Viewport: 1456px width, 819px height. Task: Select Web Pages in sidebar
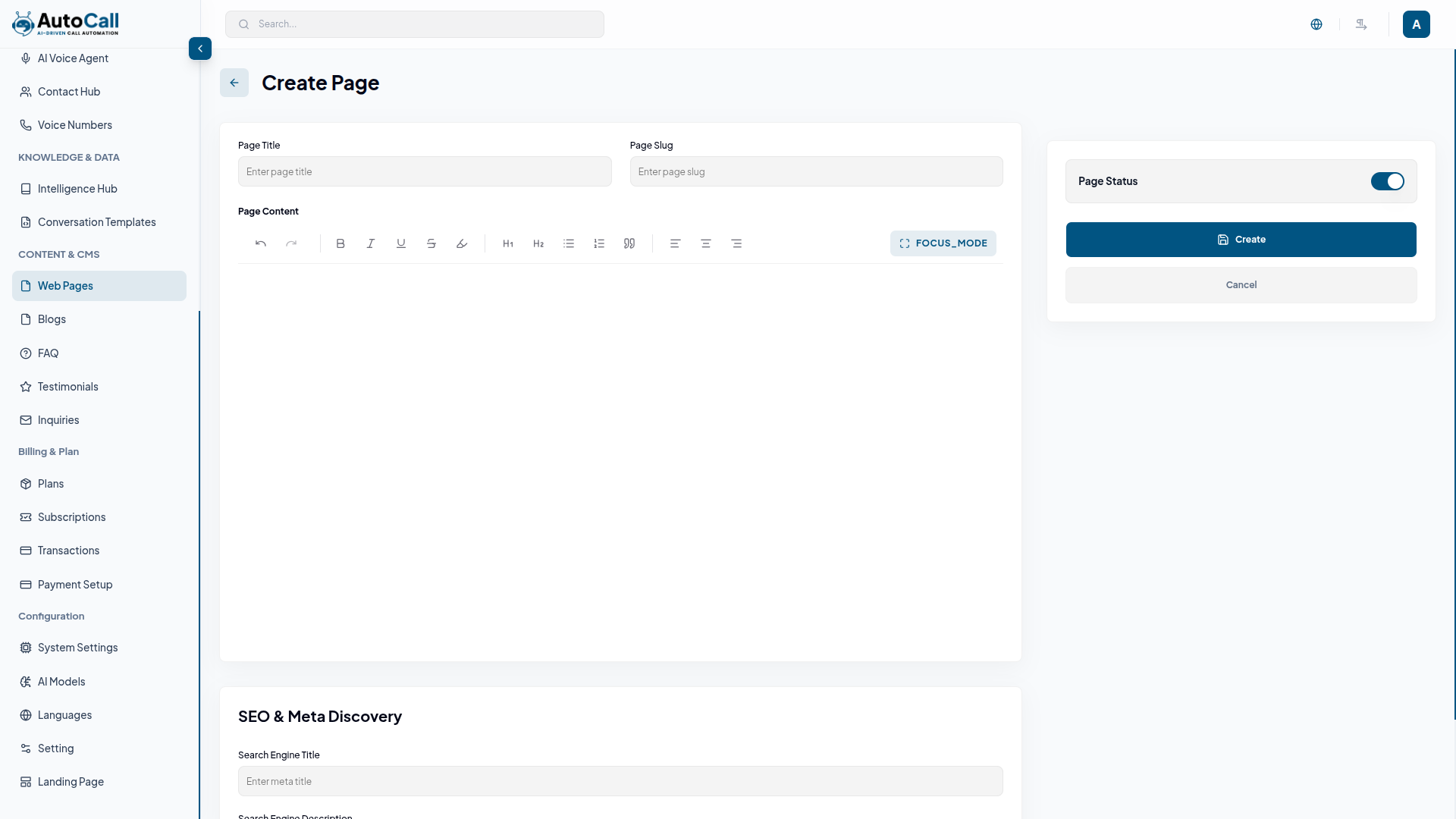pyautogui.click(x=99, y=286)
